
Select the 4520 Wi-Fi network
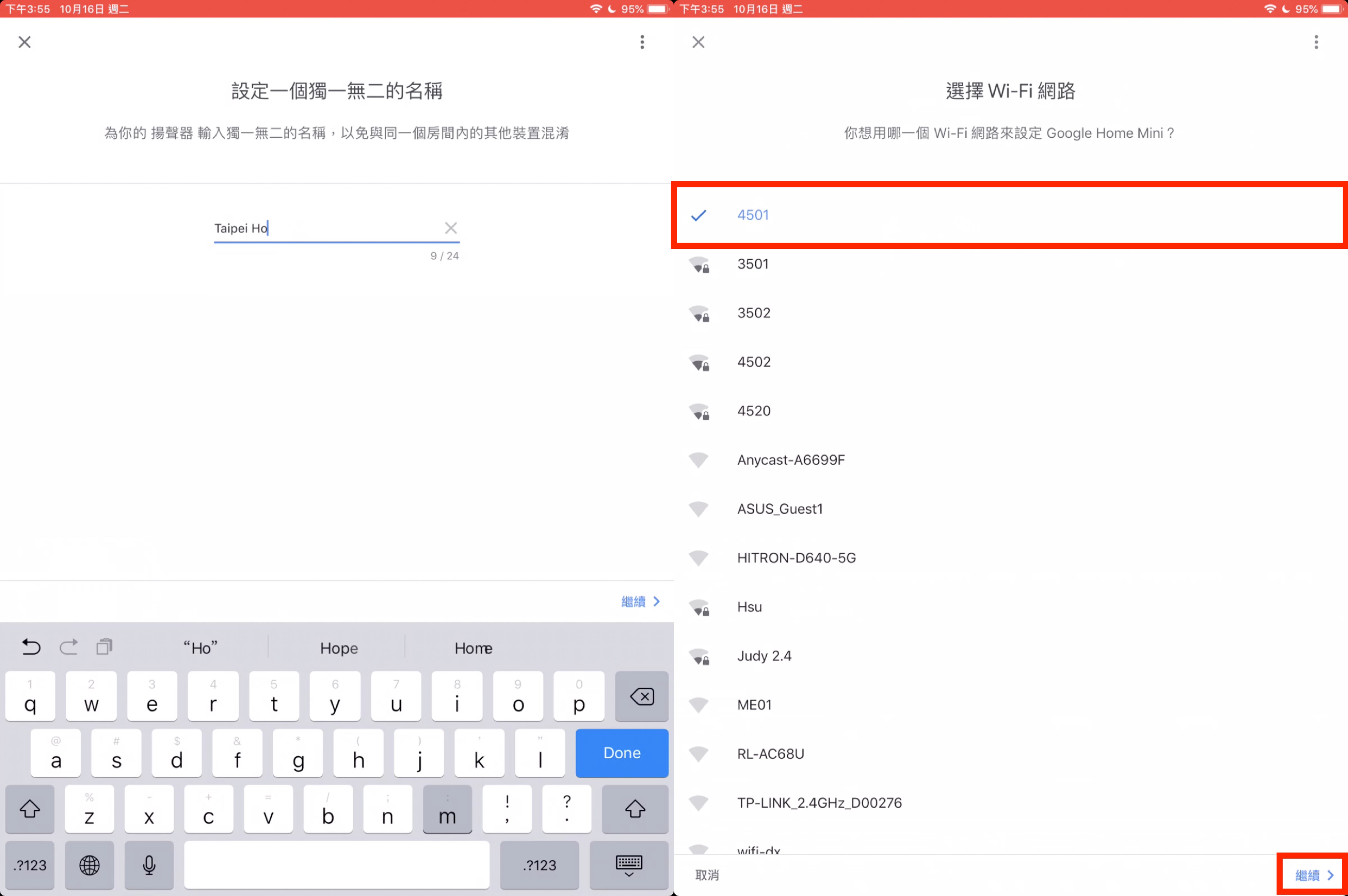coord(1010,411)
